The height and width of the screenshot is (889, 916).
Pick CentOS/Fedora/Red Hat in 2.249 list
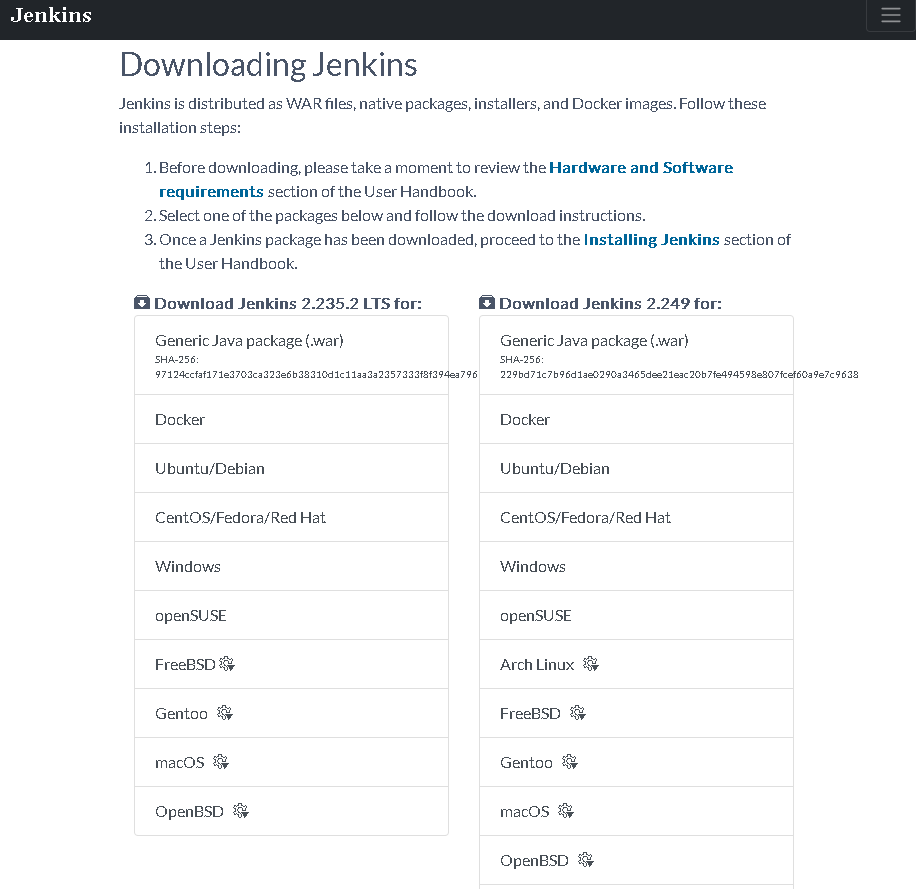click(636, 518)
